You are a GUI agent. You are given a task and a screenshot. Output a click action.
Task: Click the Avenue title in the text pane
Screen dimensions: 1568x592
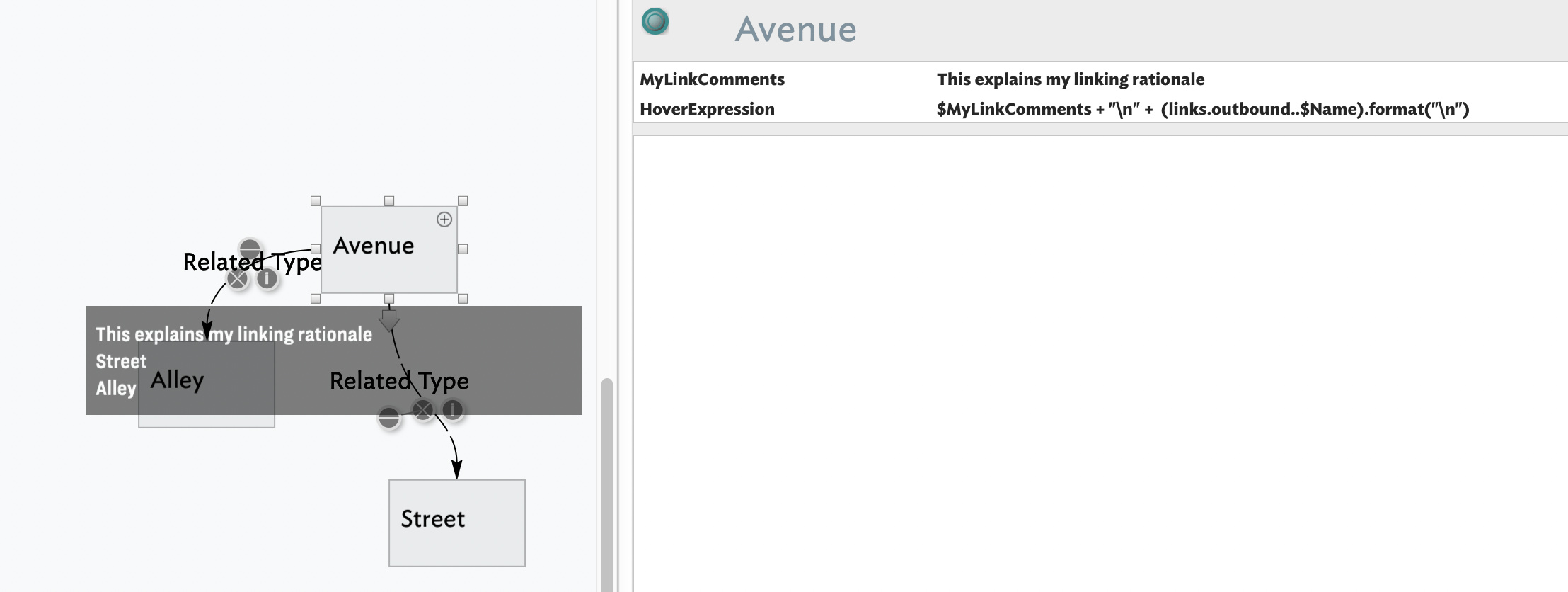click(x=795, y=30)
